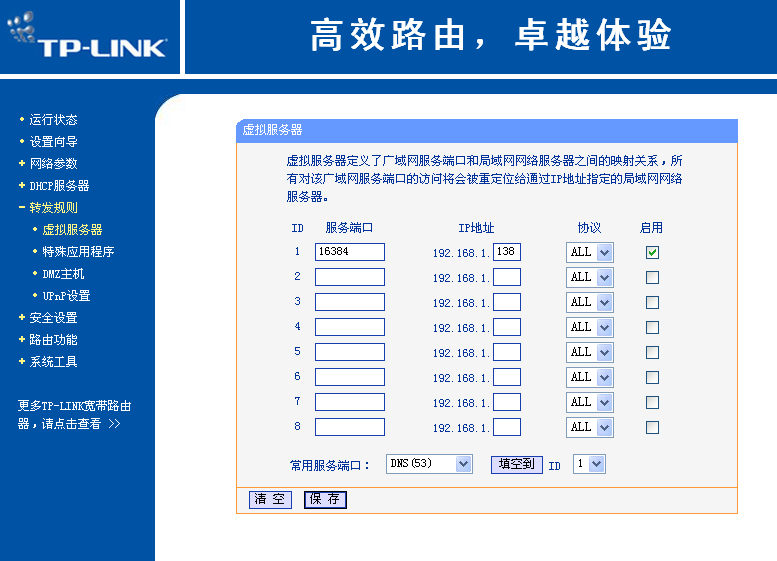
Task: Expand 网络参数 menu
Action: (53, 164)
